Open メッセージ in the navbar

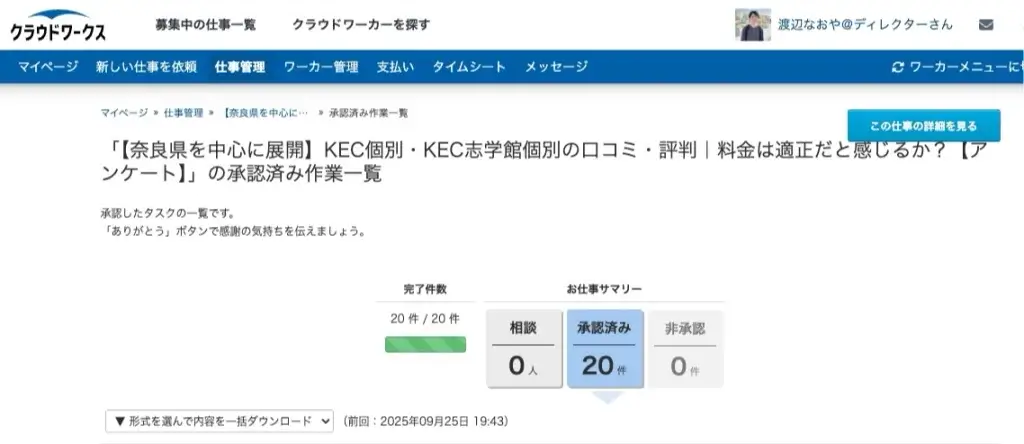click(556, 67)
